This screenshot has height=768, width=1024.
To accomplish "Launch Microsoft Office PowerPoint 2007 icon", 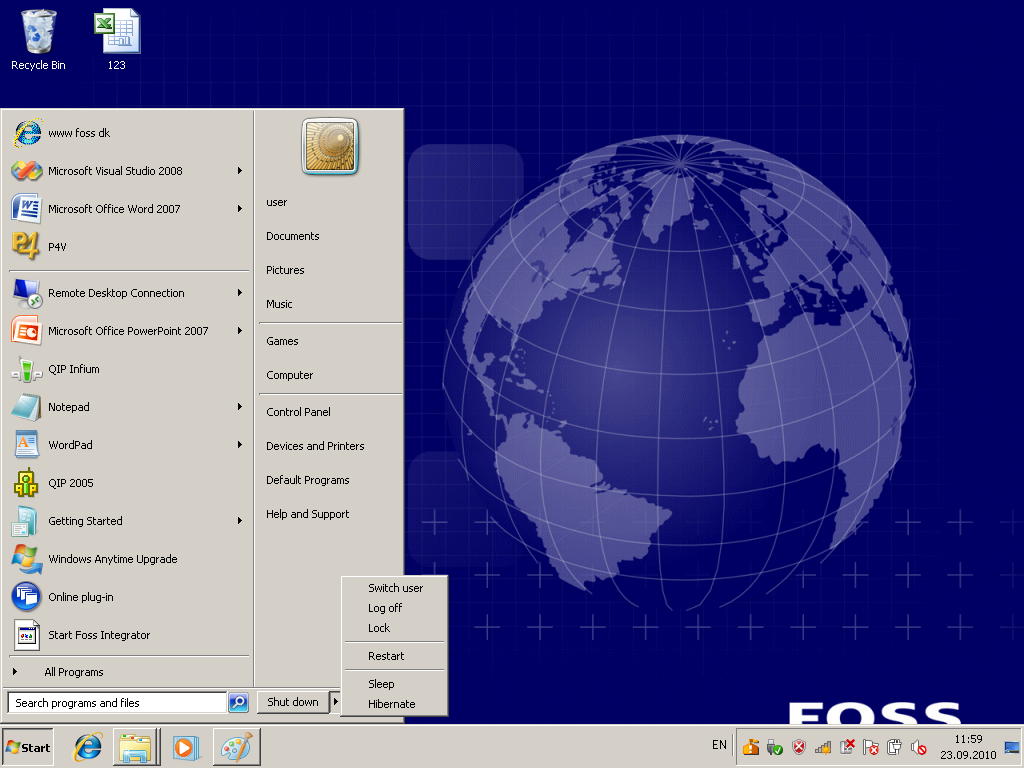I will click(27, 331).
